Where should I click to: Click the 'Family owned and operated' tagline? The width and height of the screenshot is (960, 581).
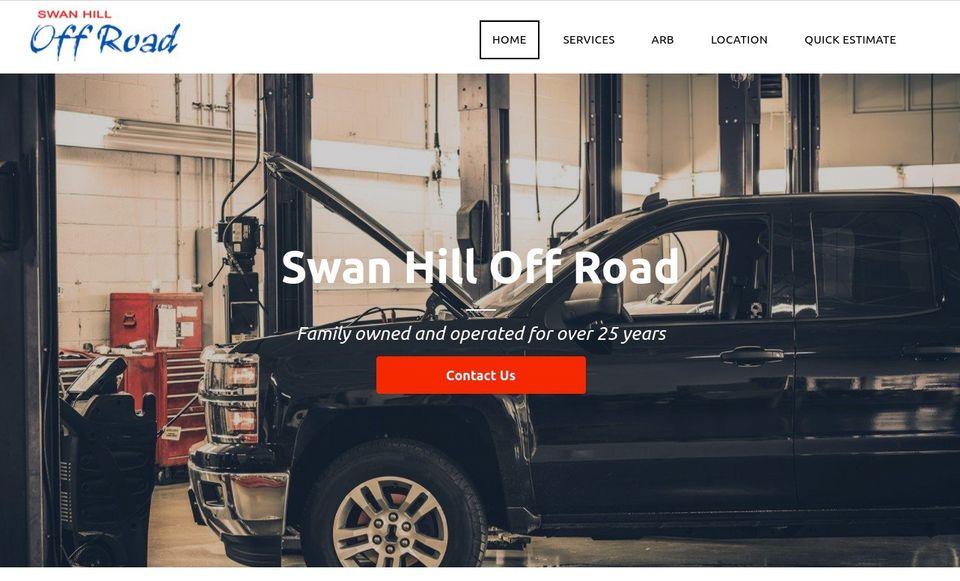481,334
